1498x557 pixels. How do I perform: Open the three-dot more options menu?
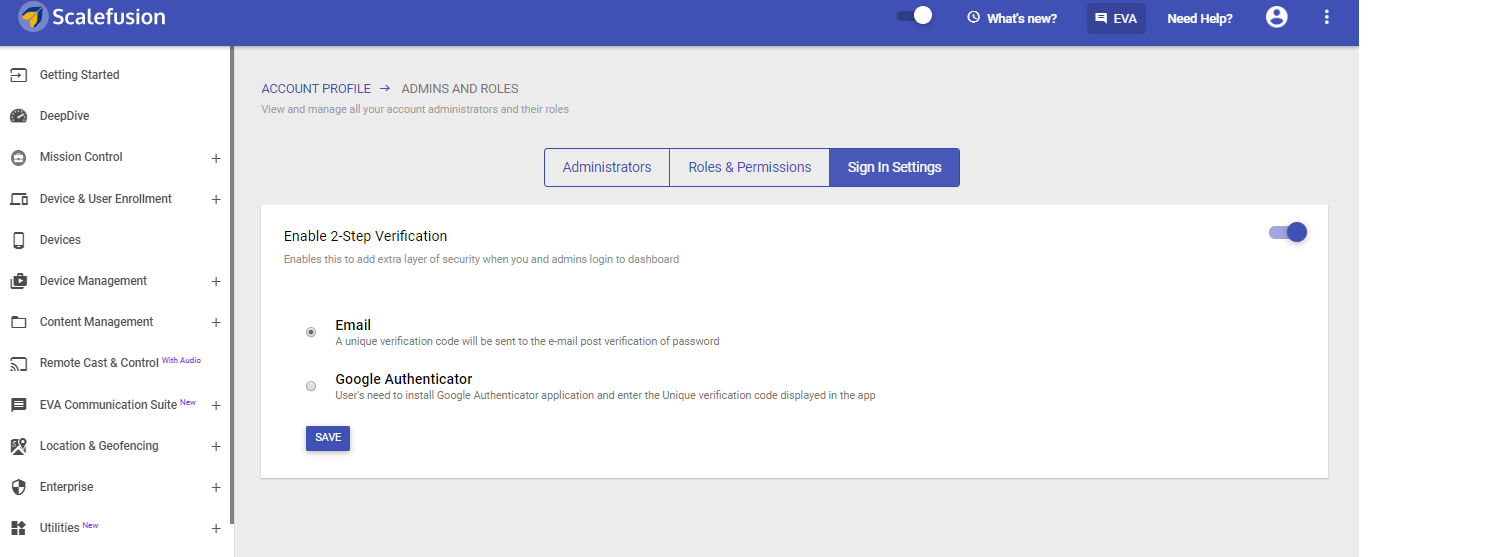pos(1327,17)
